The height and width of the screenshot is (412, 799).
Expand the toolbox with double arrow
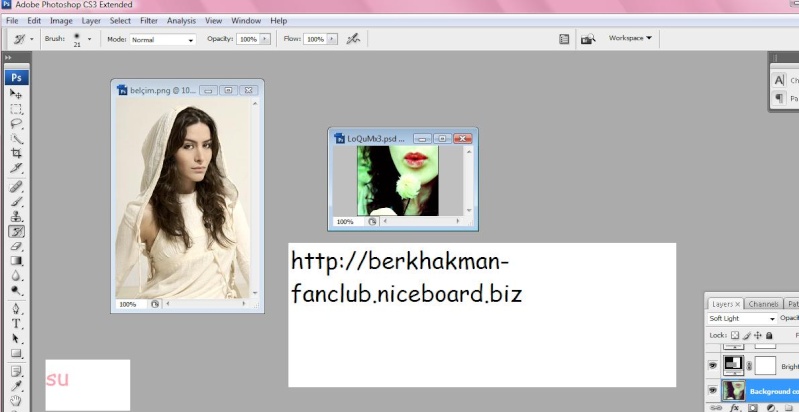click(8, 58)
